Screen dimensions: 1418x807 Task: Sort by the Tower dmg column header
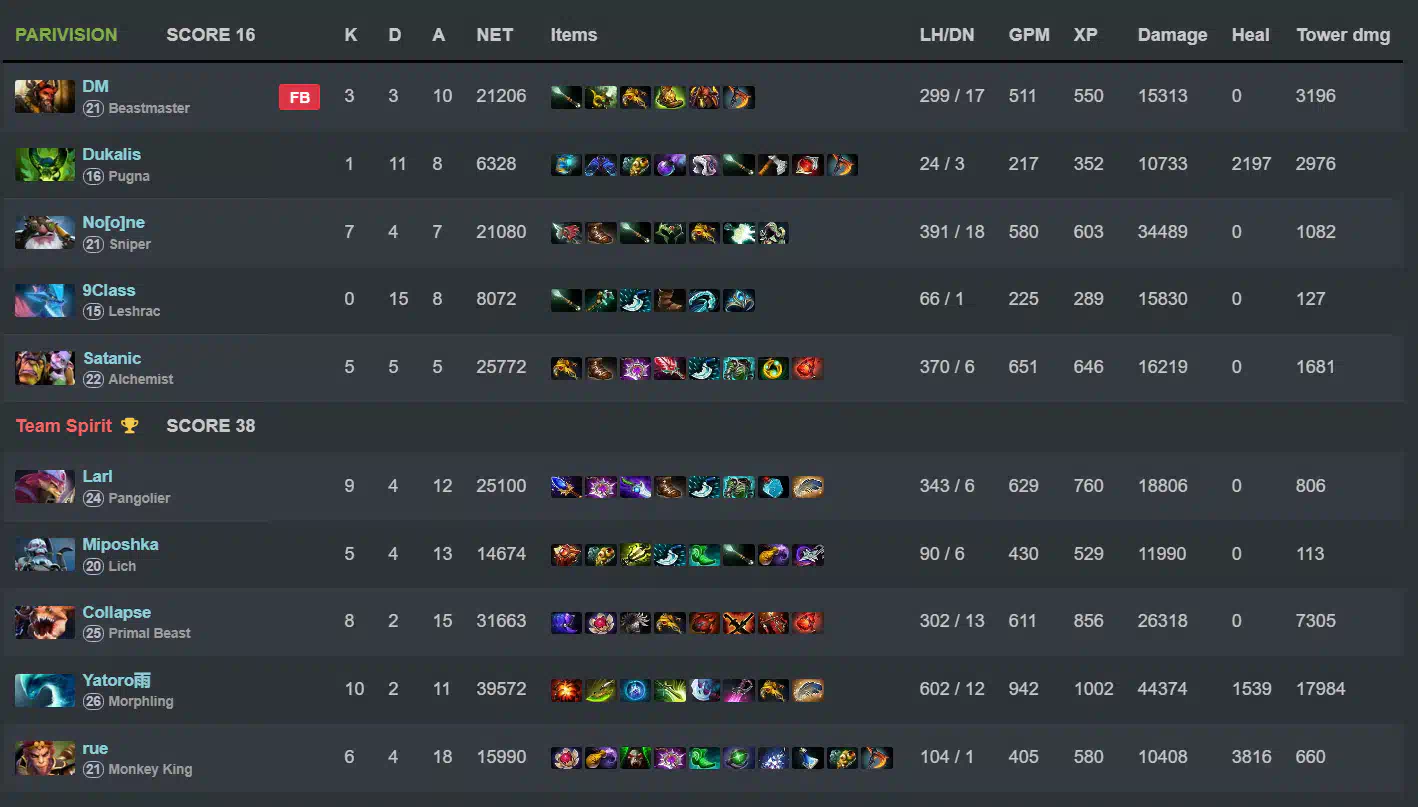point(1343,35)
